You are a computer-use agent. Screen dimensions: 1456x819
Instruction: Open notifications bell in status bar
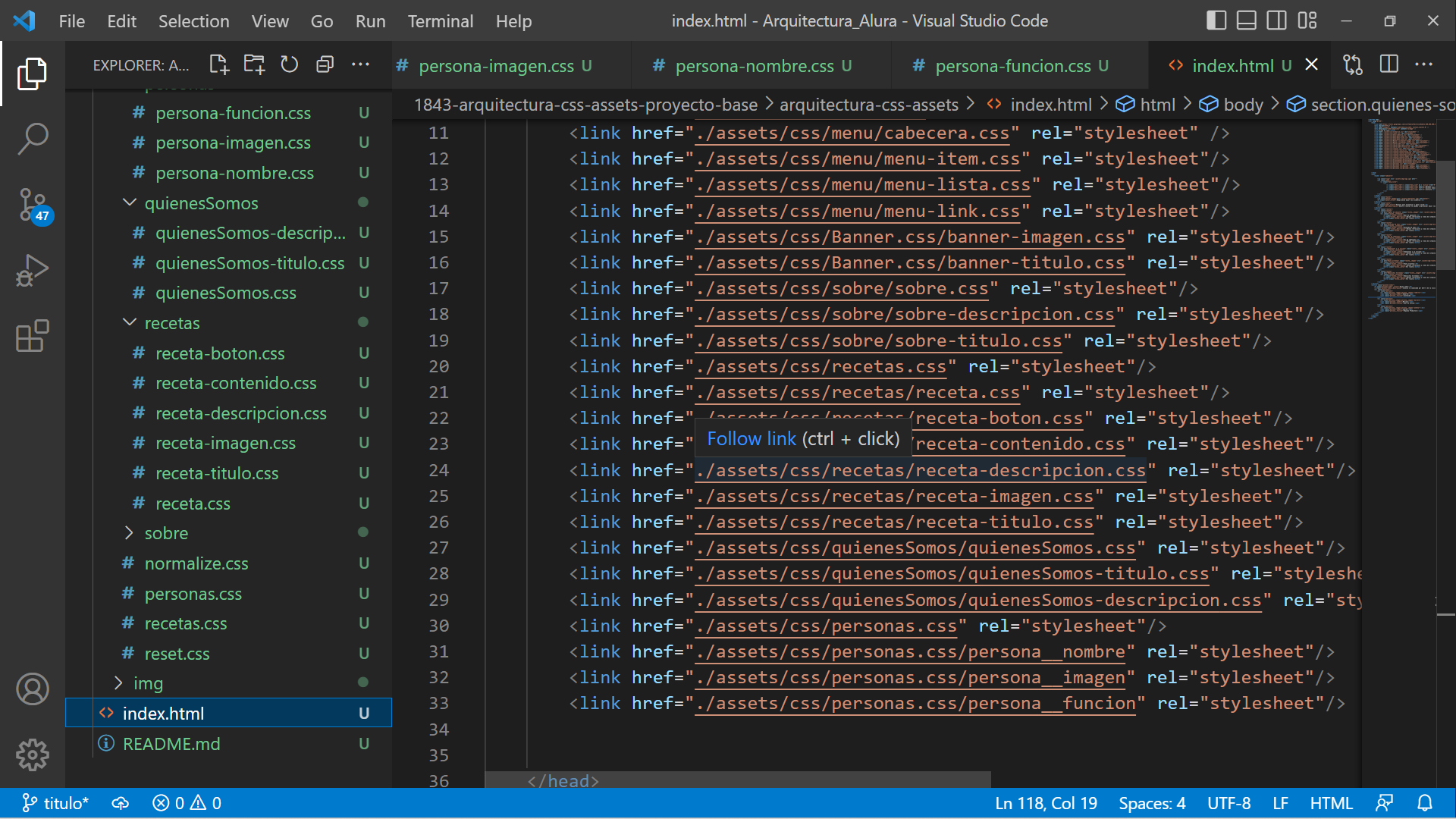click(x=1424, y=803)
